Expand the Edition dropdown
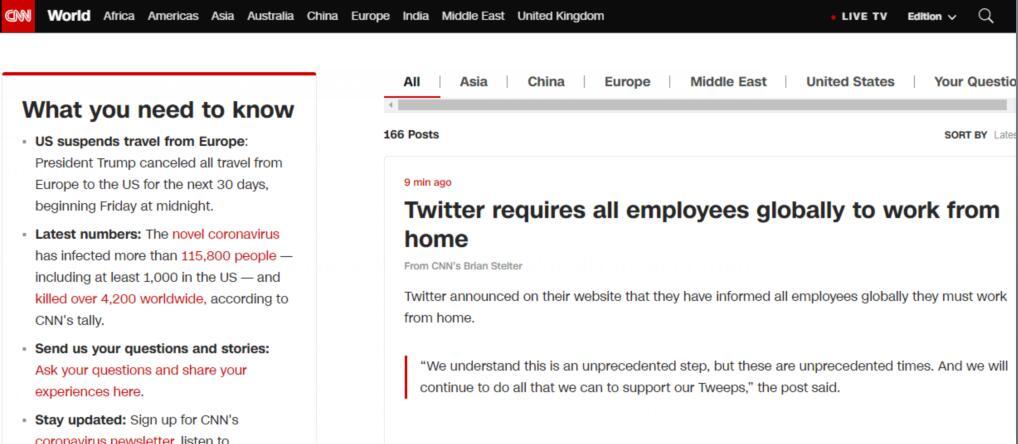The width and height of the screenshot is (1018, 444). pos(932,17)
